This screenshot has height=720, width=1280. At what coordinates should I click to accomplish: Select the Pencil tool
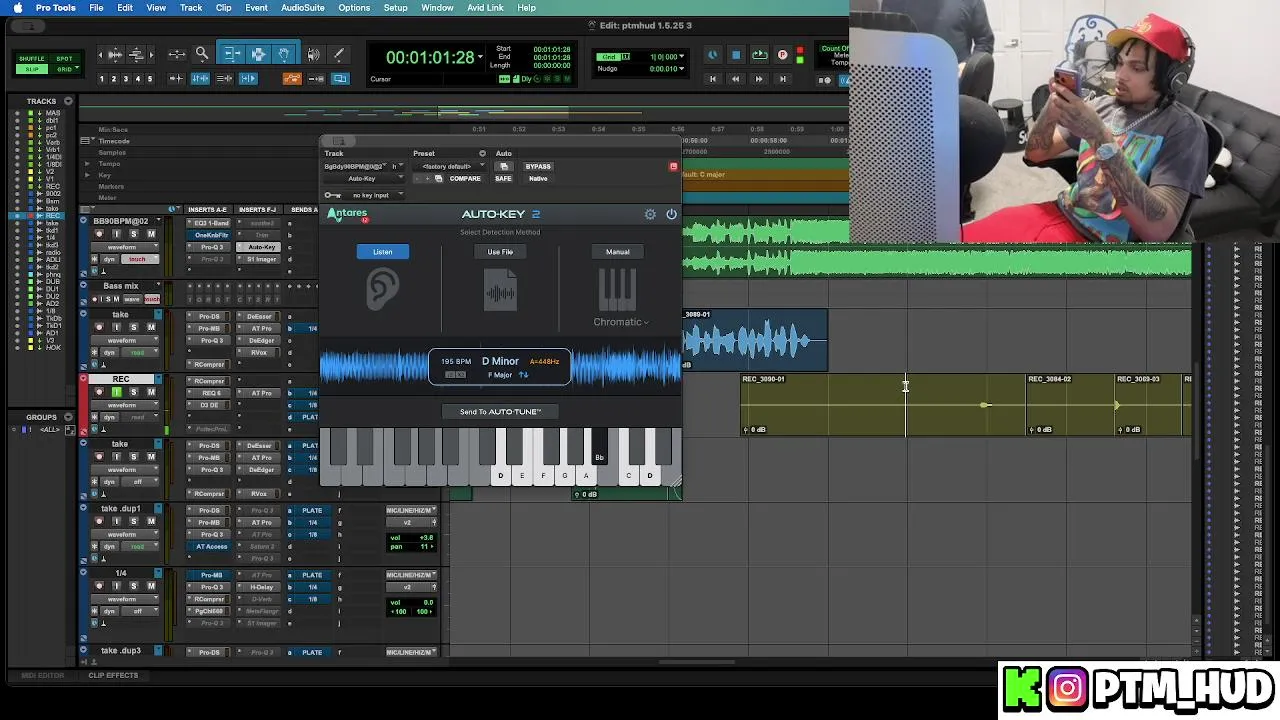click(x=338, y=54)
